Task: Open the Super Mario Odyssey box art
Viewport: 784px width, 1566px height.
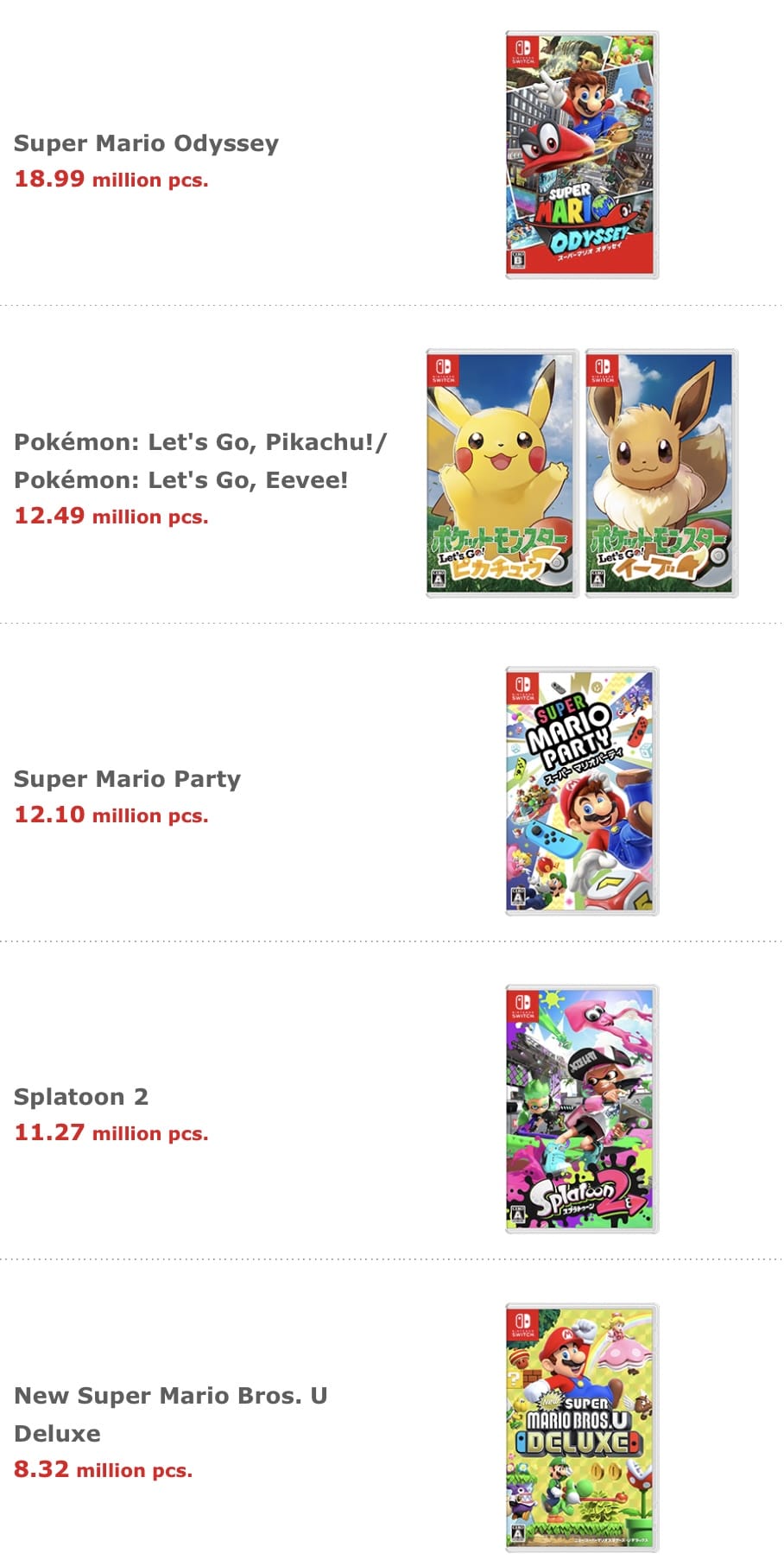Action: pyautogui.click(x=581, y=155)
